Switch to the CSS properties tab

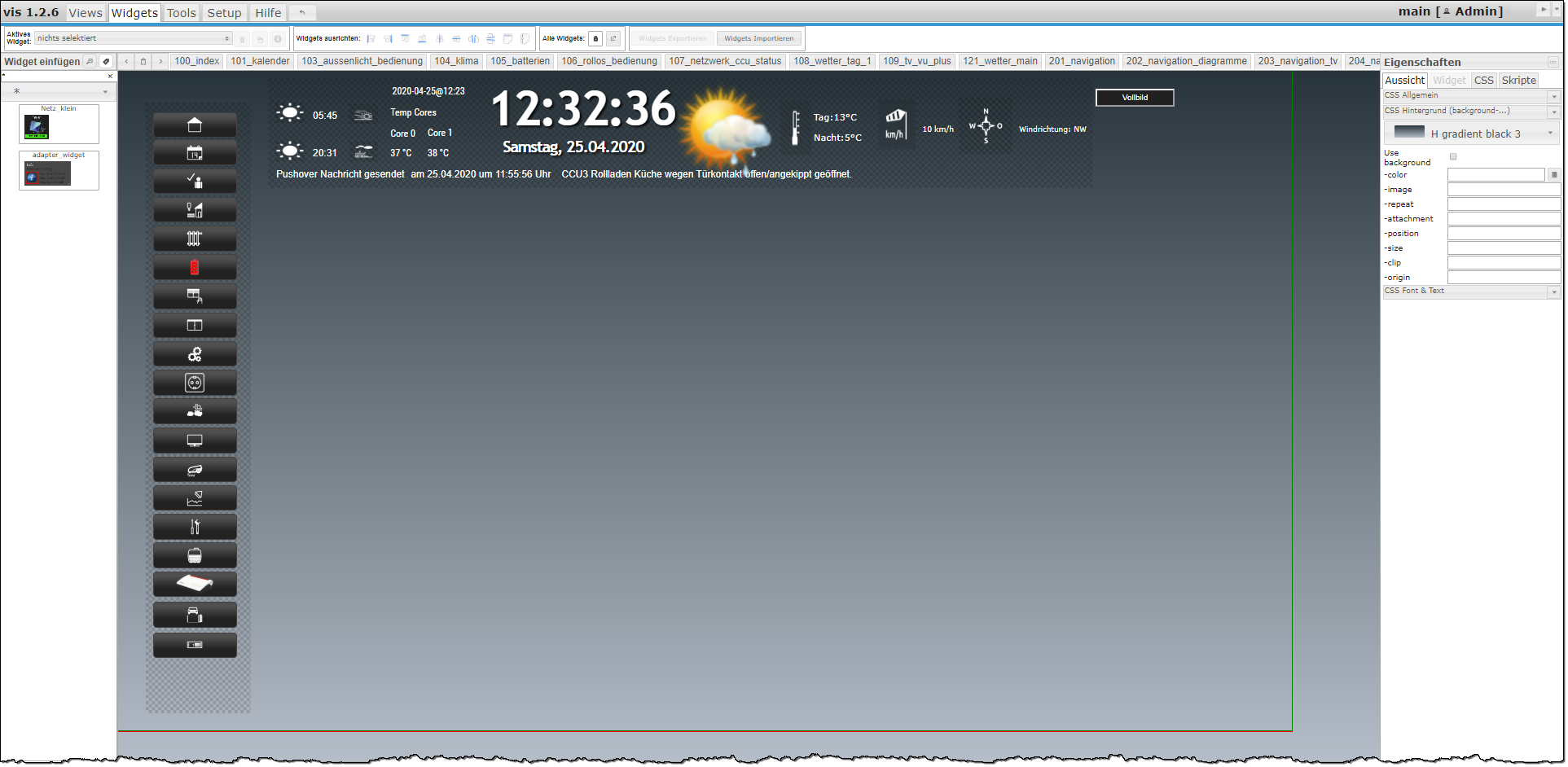pos(1483,80)
